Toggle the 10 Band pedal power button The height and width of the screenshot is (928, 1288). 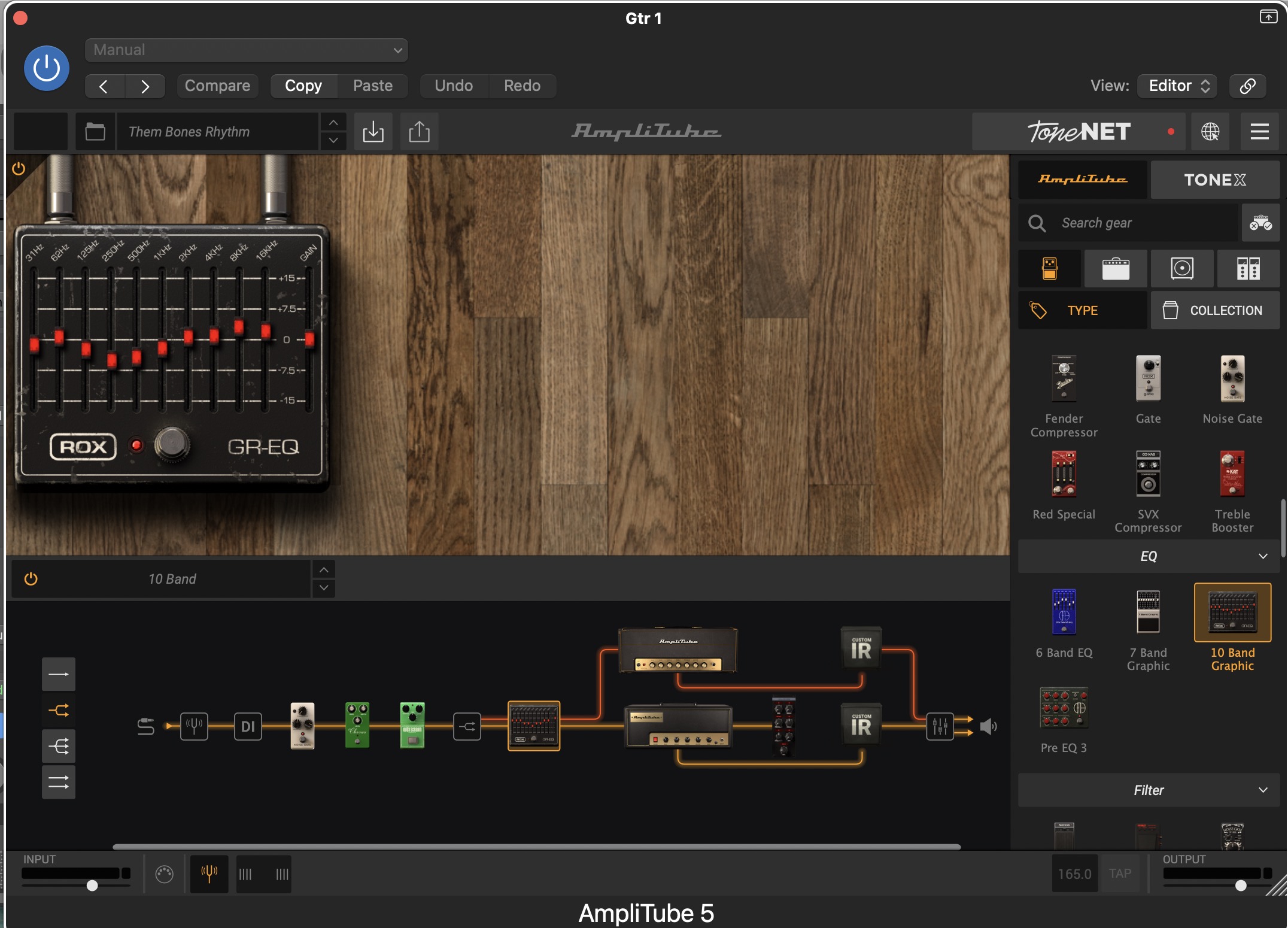(31, 579)
